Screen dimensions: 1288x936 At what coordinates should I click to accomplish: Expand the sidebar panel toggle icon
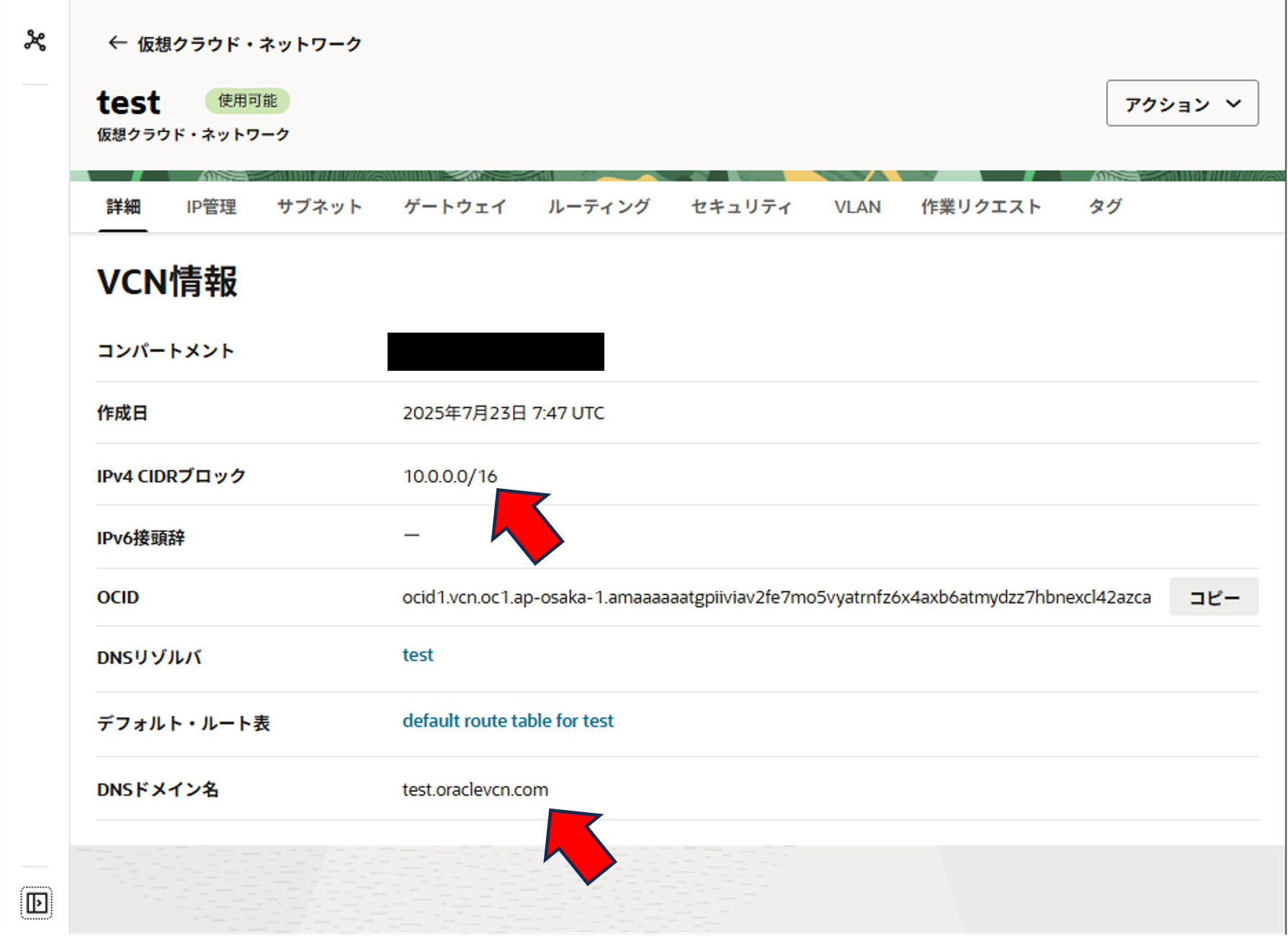coord(36,902)
